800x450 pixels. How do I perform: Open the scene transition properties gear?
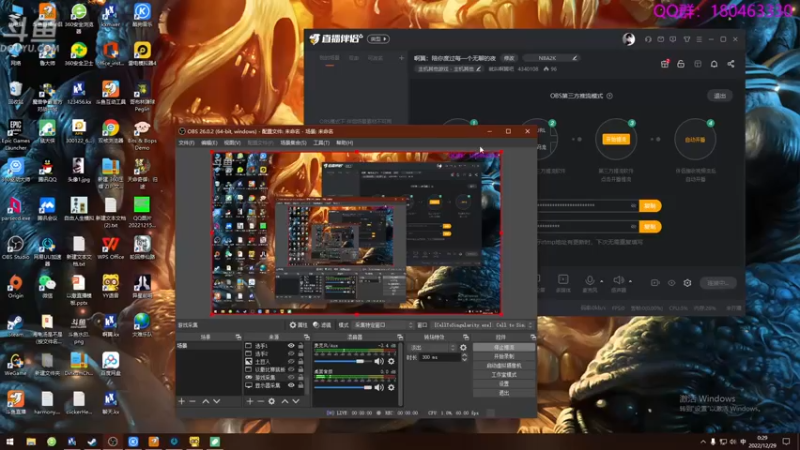[463, 347]
